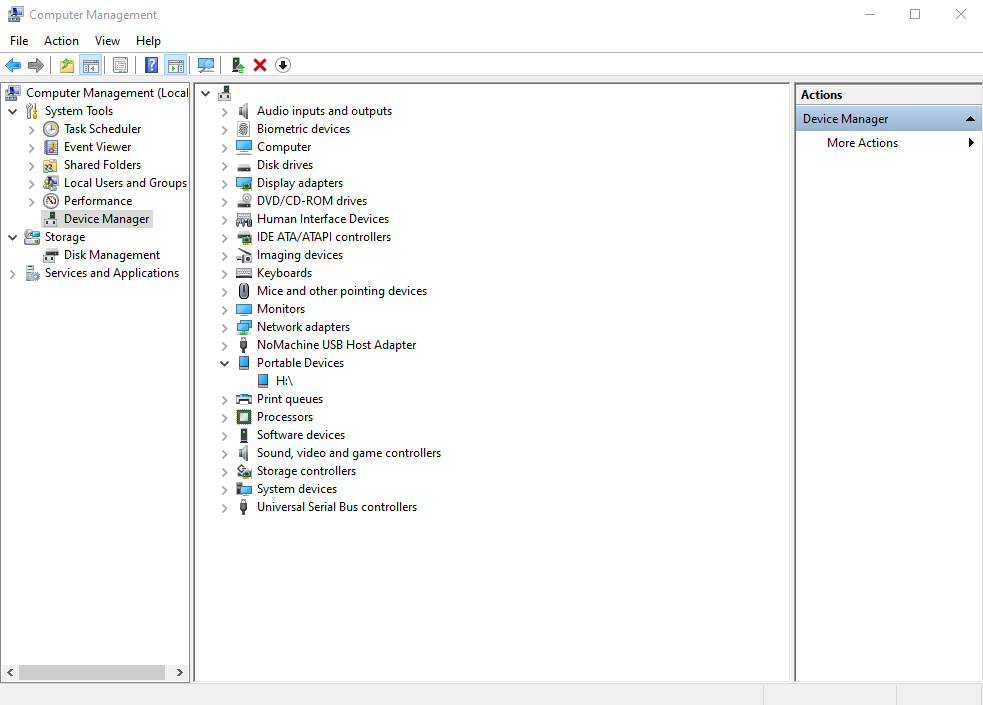Toggle the Show/Hide Action Pane icon
The width and height of the screenshot is (983, 705).
[176, 64]
